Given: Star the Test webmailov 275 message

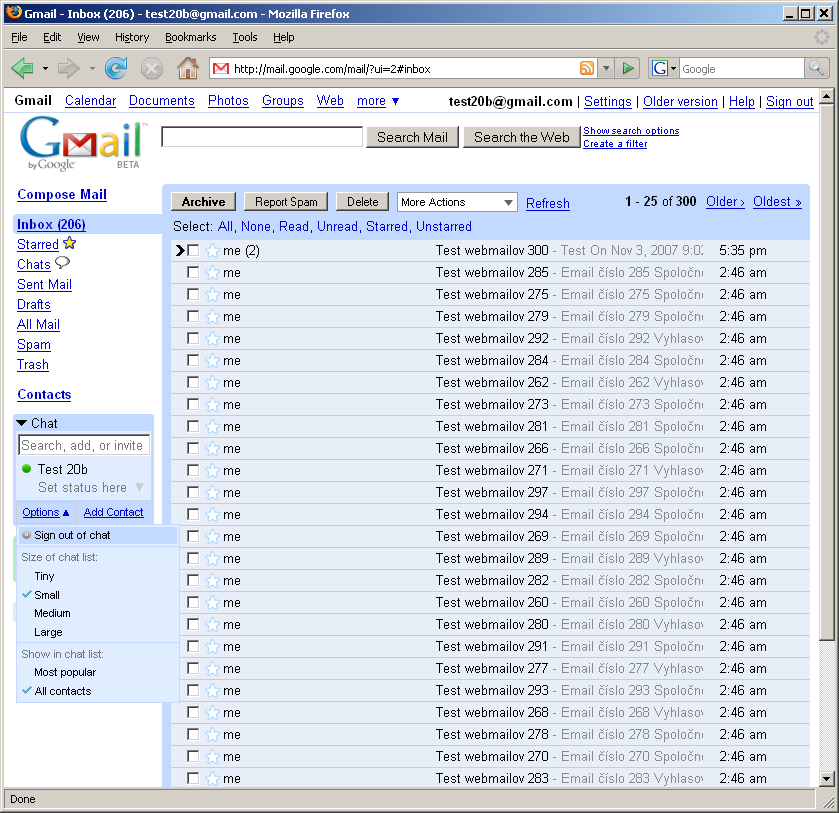Looking at the screenshot, I should pos(212,295).
